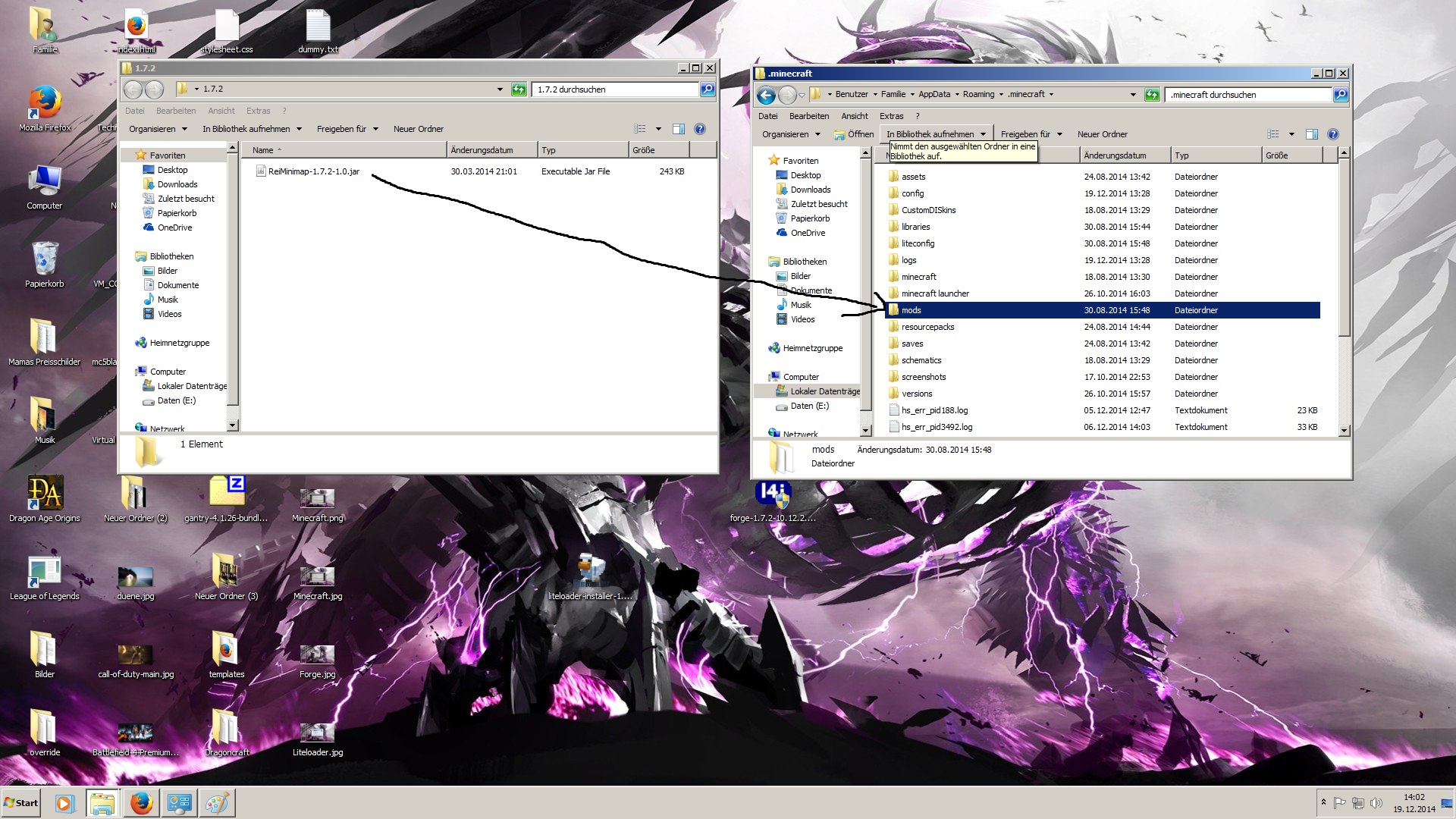Click Neuer Ordner in .minecraft toolbar
The image size is (1456, 819).
1102,134
